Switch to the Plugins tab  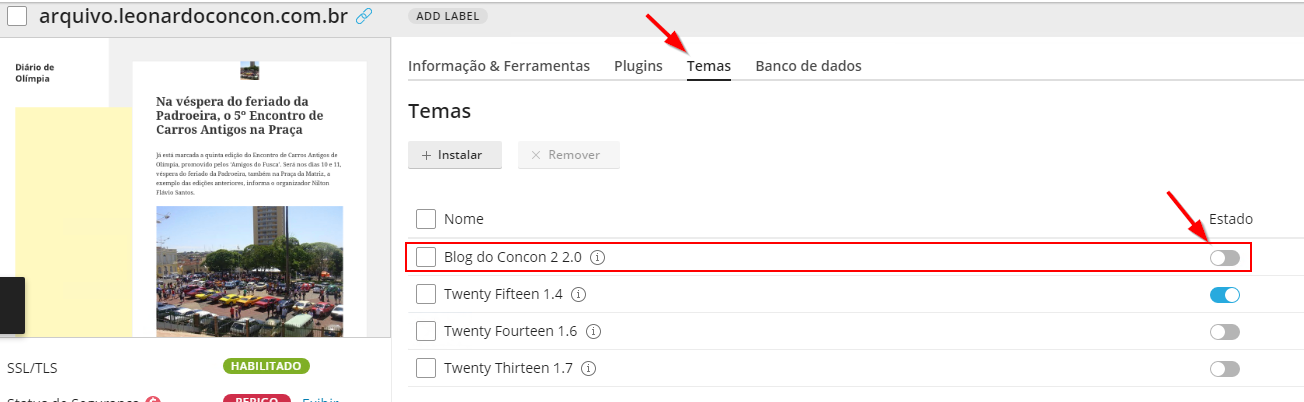click(638, 66)
